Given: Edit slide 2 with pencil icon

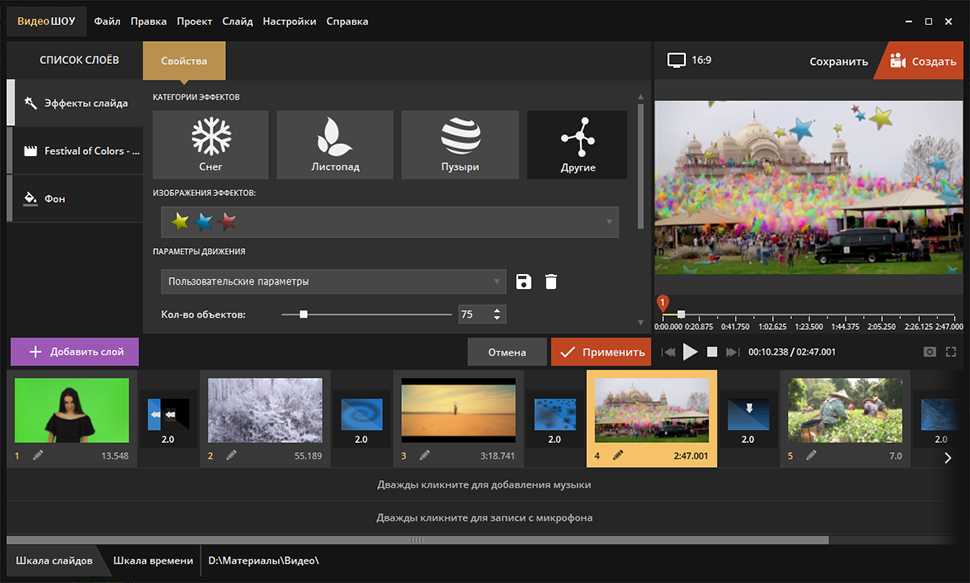Looking at the screenshot, I should click(x=231, y=456).
